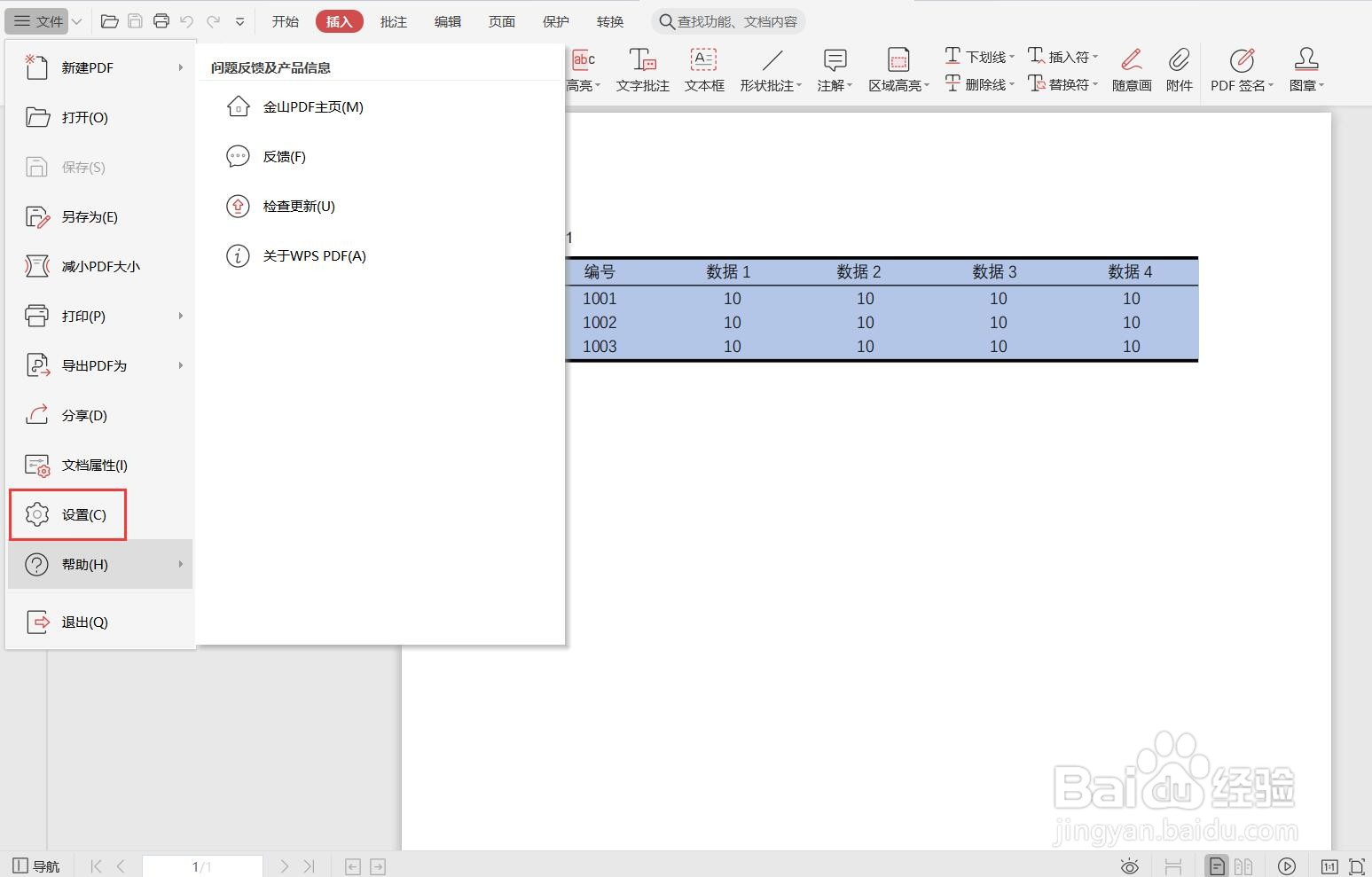Click the search box 查找功能、文档内容
Image resolution: width=1372 pixels, height=877 pixels.
point(728,21)
